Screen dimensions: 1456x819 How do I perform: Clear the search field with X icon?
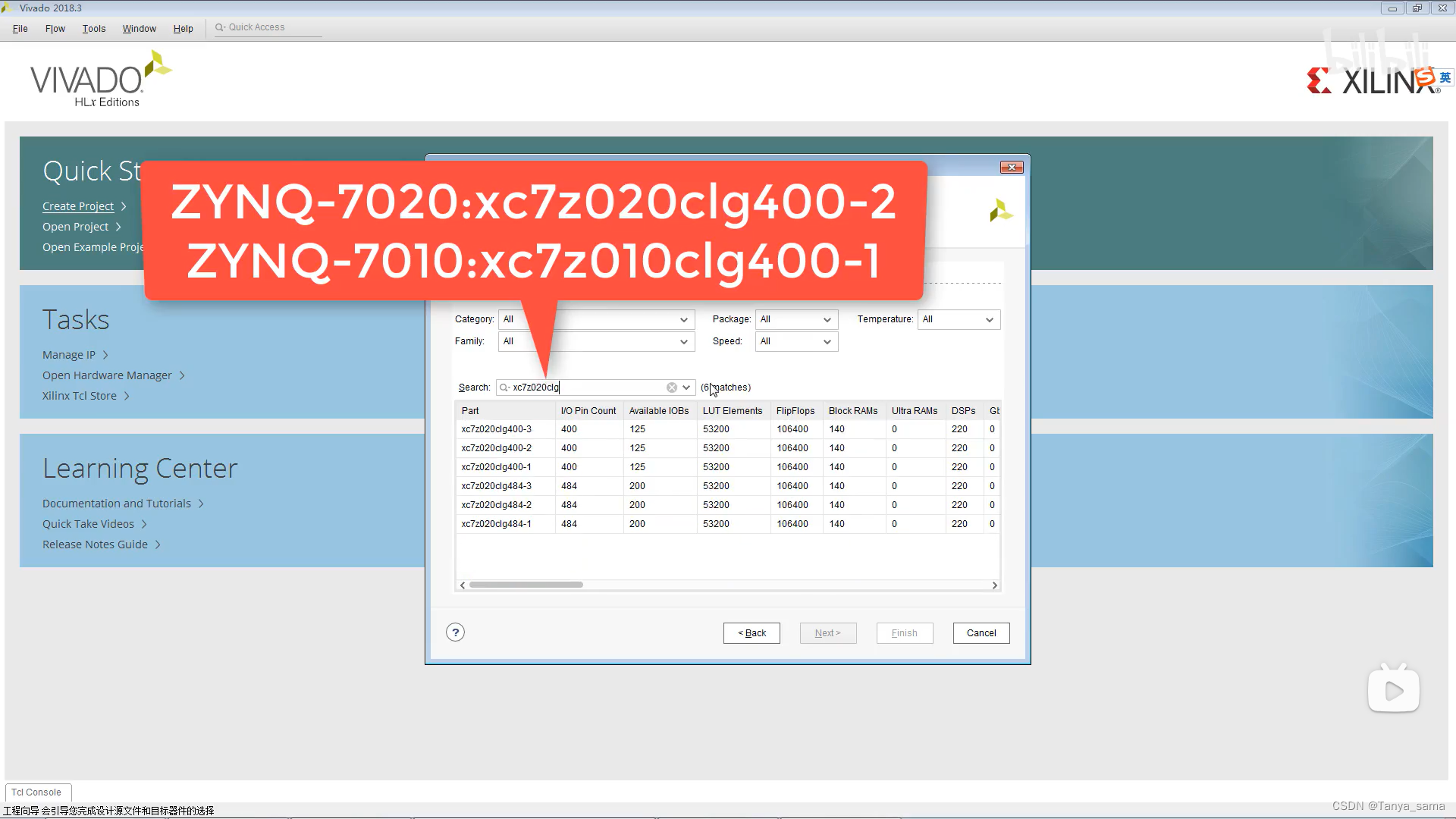pyautogui.click(x=672, y=388)
